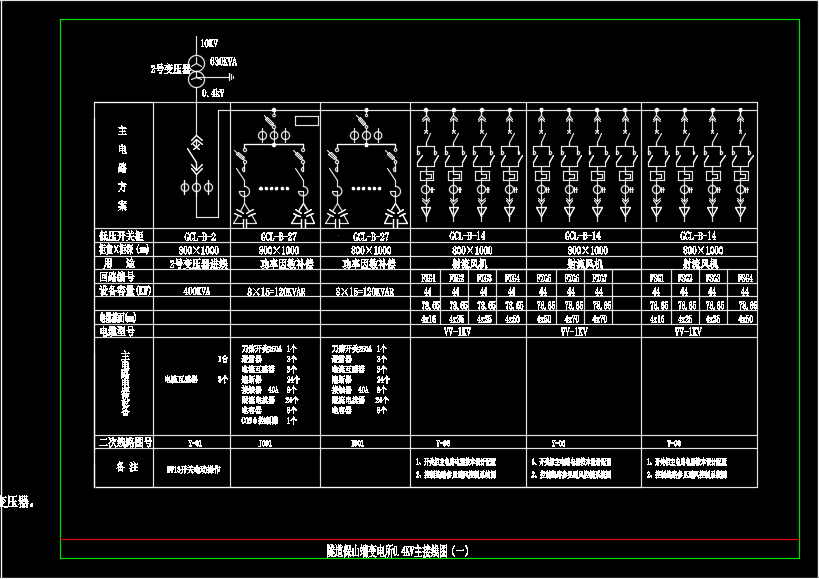Select the 回路编号 row header
Screen dimensions: 819x579
[x=118, y=276]
